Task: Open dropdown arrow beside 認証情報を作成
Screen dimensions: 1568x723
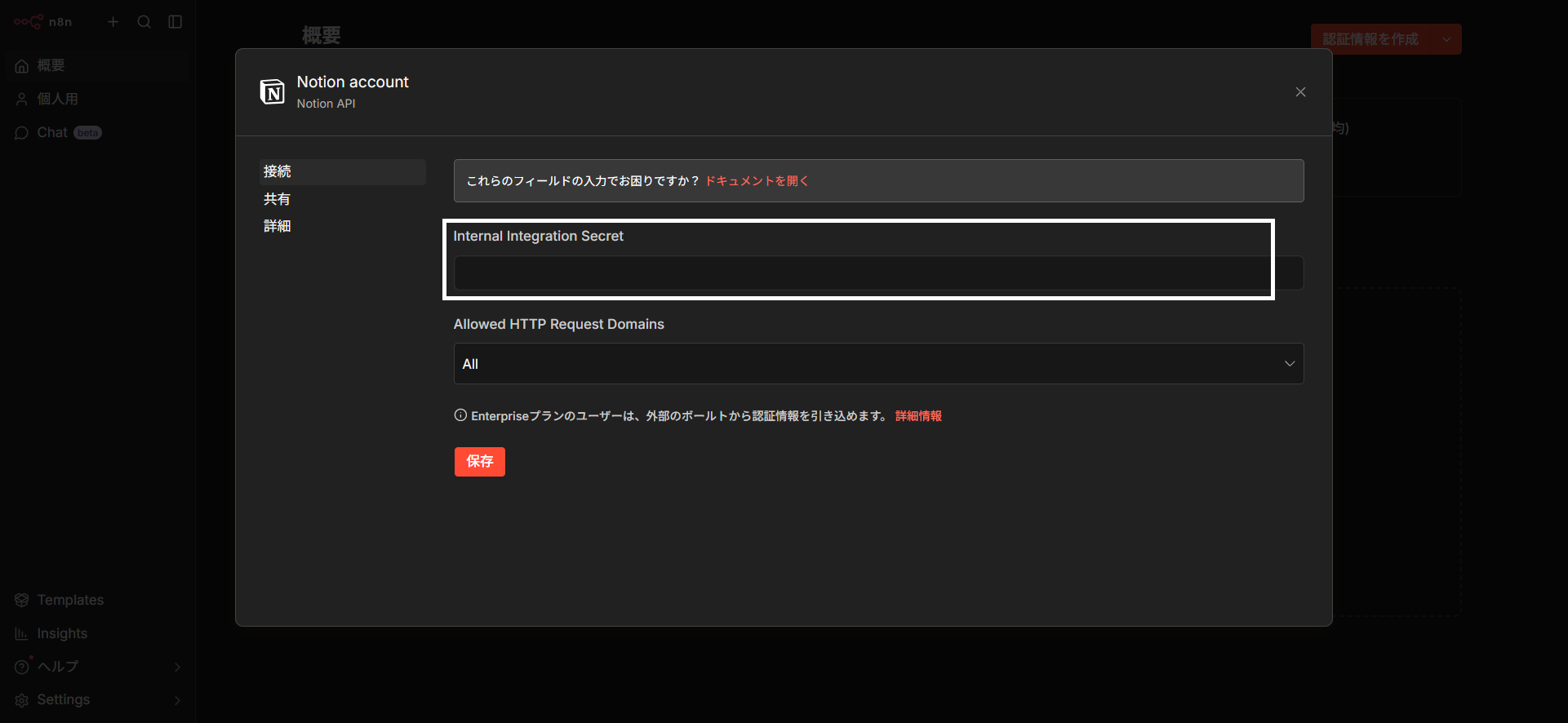Action: pos(1446,39)
